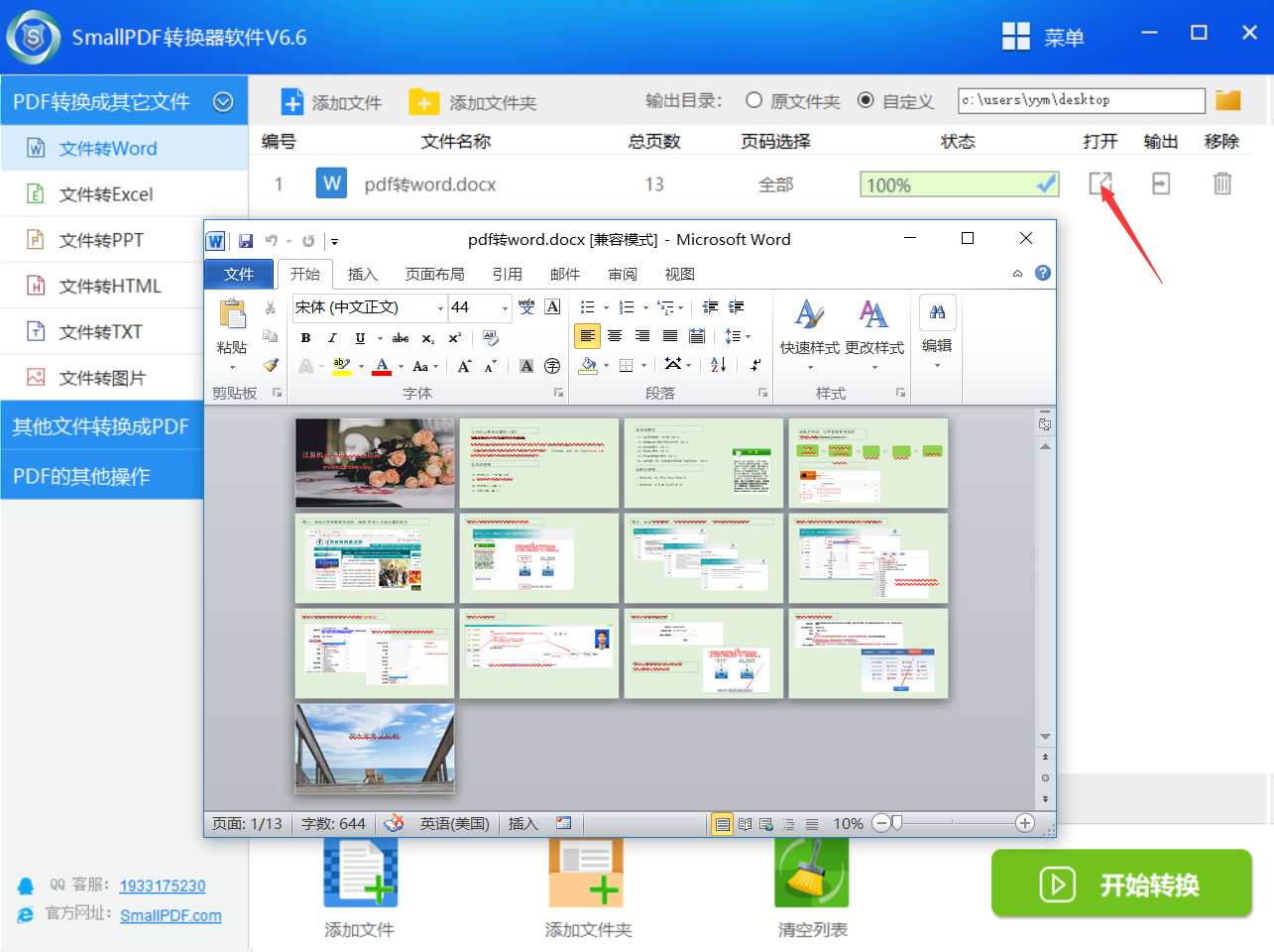
Task: Click 添加文件夹 in the top toolbar
Action: pos(474,102)
